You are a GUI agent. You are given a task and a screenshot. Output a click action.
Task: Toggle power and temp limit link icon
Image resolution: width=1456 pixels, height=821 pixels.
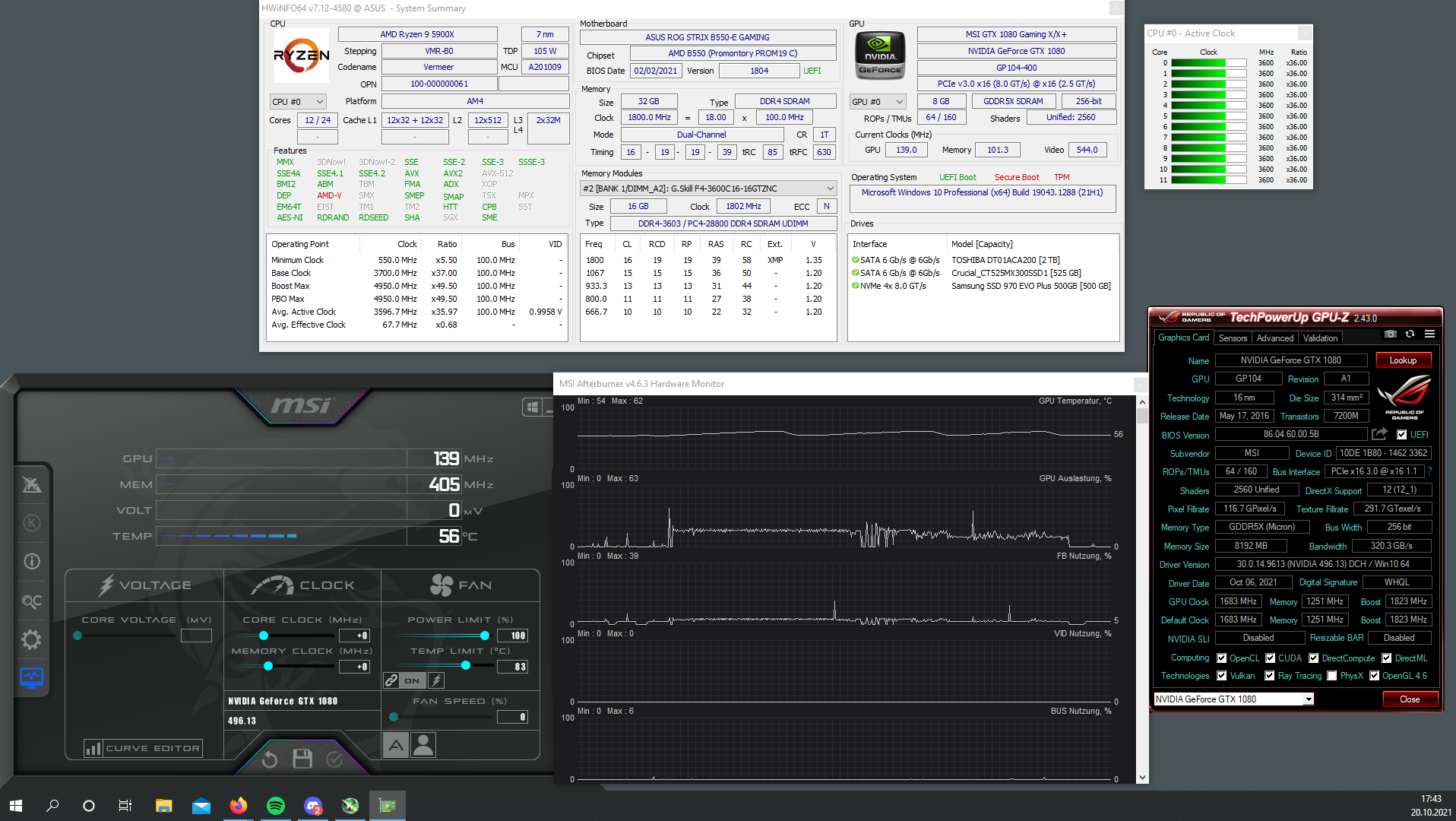tap(391, 680)
